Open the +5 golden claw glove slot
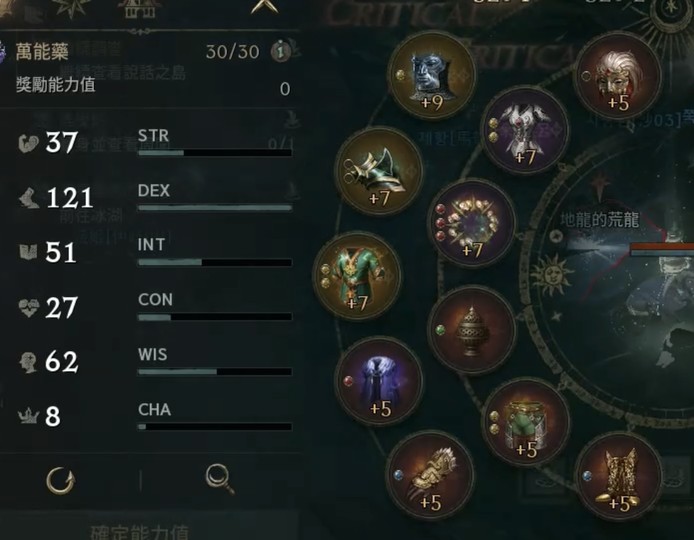The image size is (694, 540). pyautogui.click(x=430, y=475)
